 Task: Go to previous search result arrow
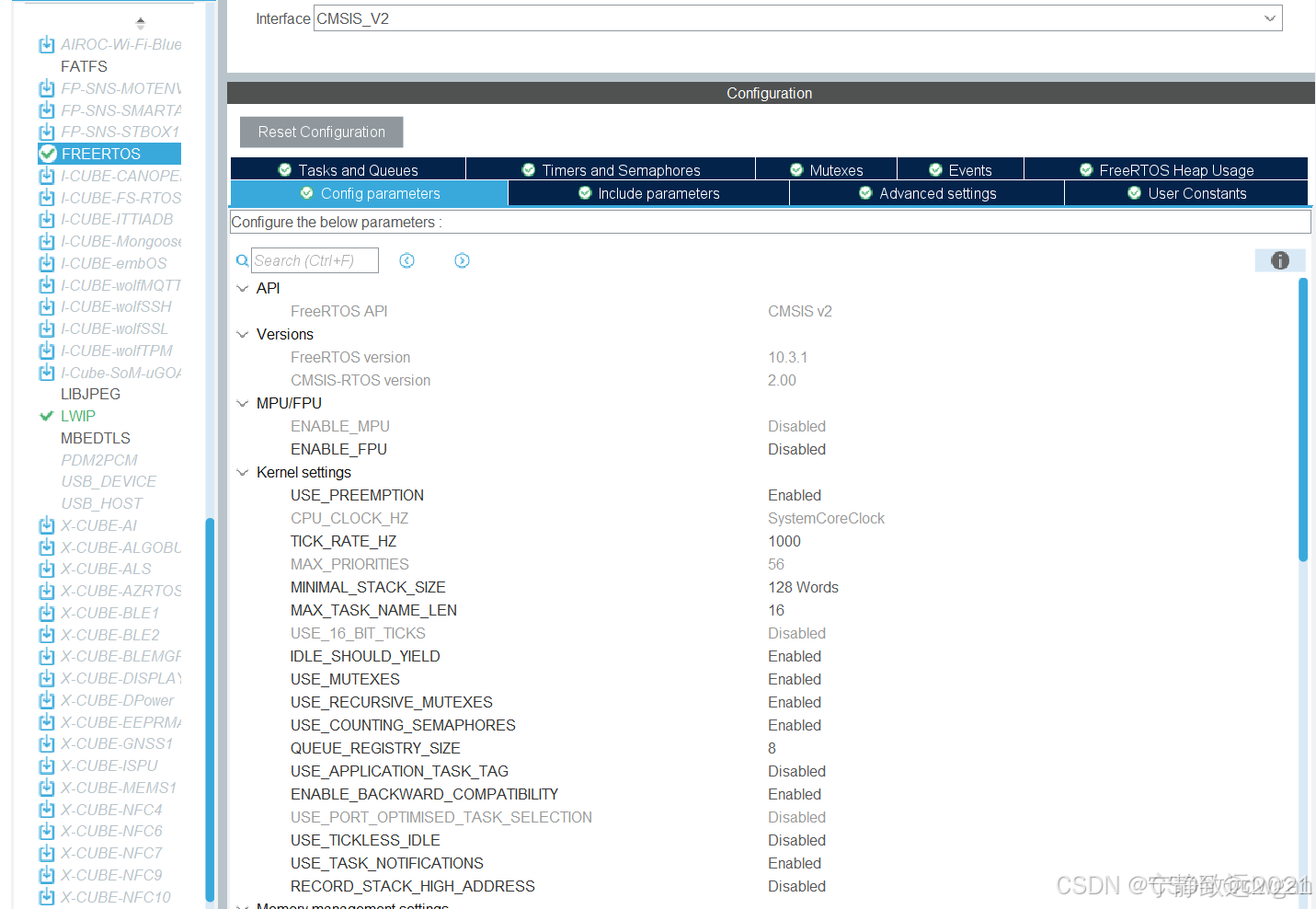[406, 260]
